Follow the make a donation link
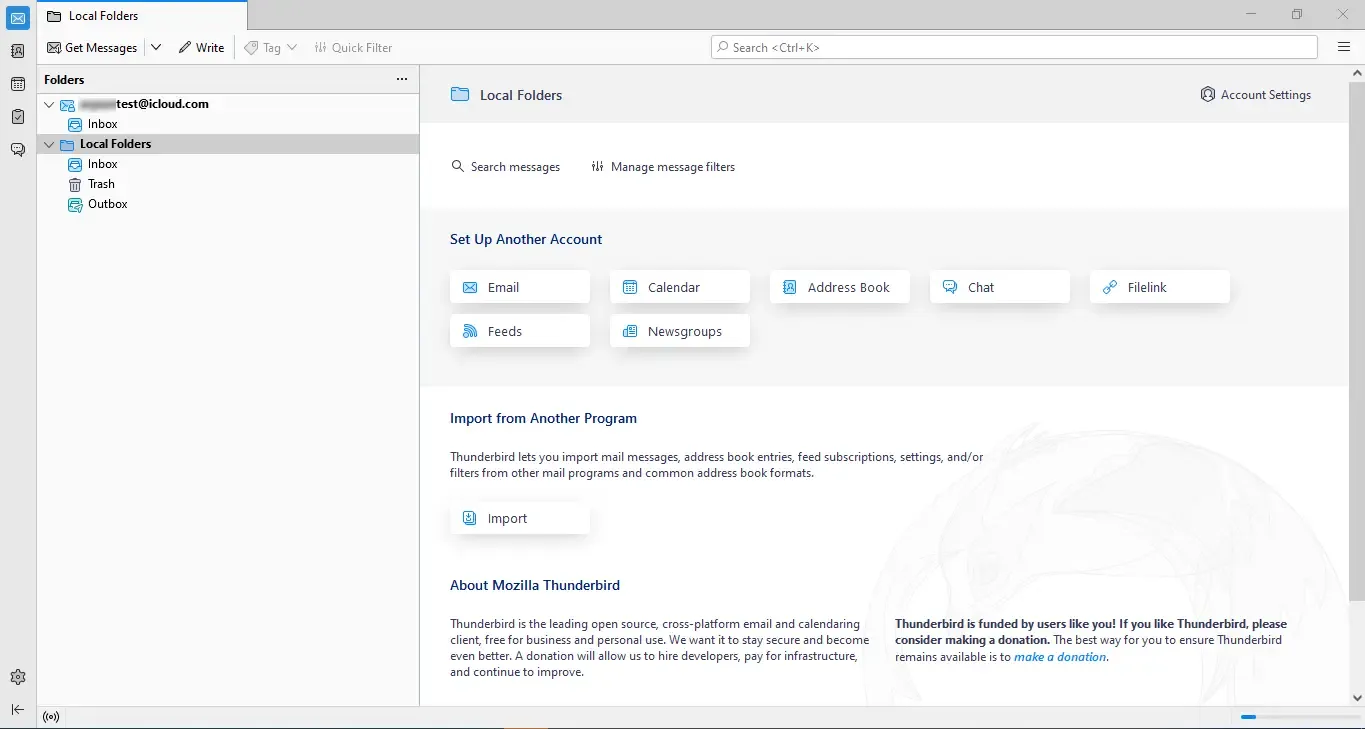 point(1060,657)
